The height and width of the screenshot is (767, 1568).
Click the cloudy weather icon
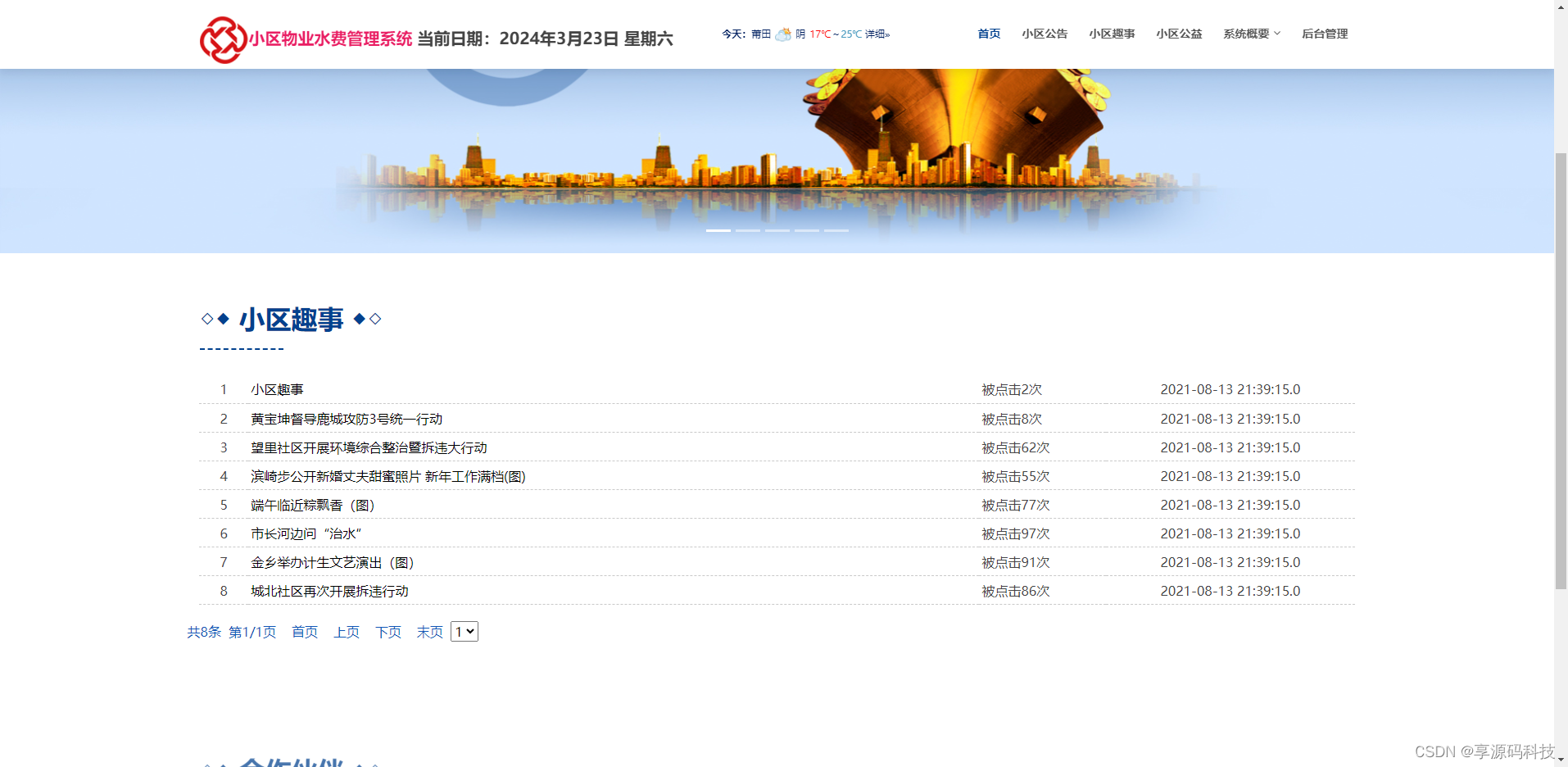point(783,34)
